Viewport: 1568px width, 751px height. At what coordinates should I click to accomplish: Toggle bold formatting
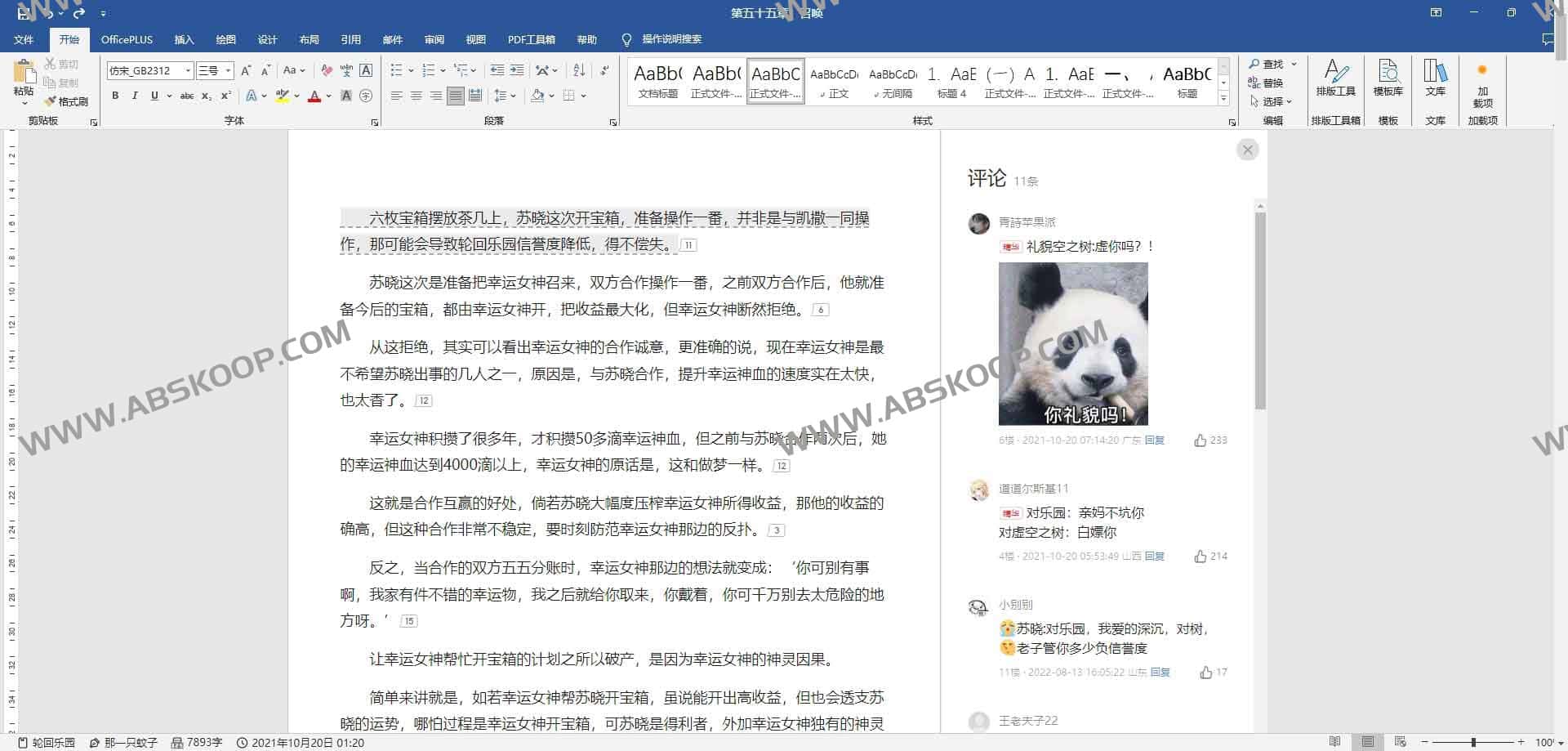pyautogui.click(x=115, y=96)
